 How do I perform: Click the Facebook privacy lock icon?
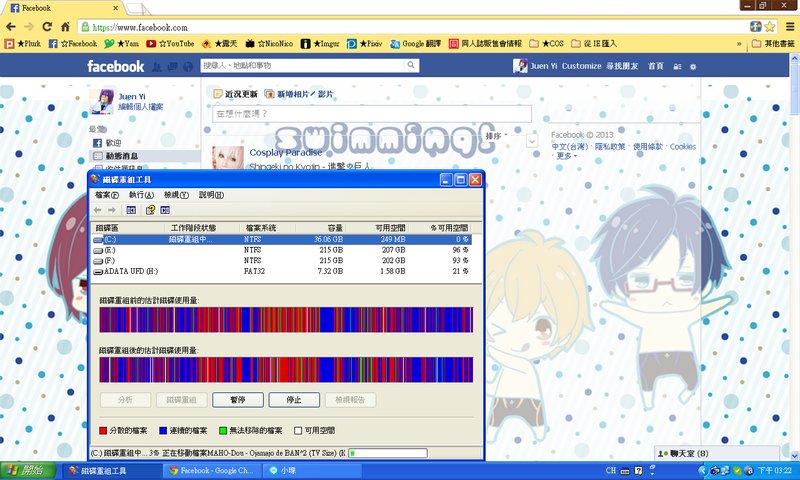pyautogui.click(x=677, y=66)
